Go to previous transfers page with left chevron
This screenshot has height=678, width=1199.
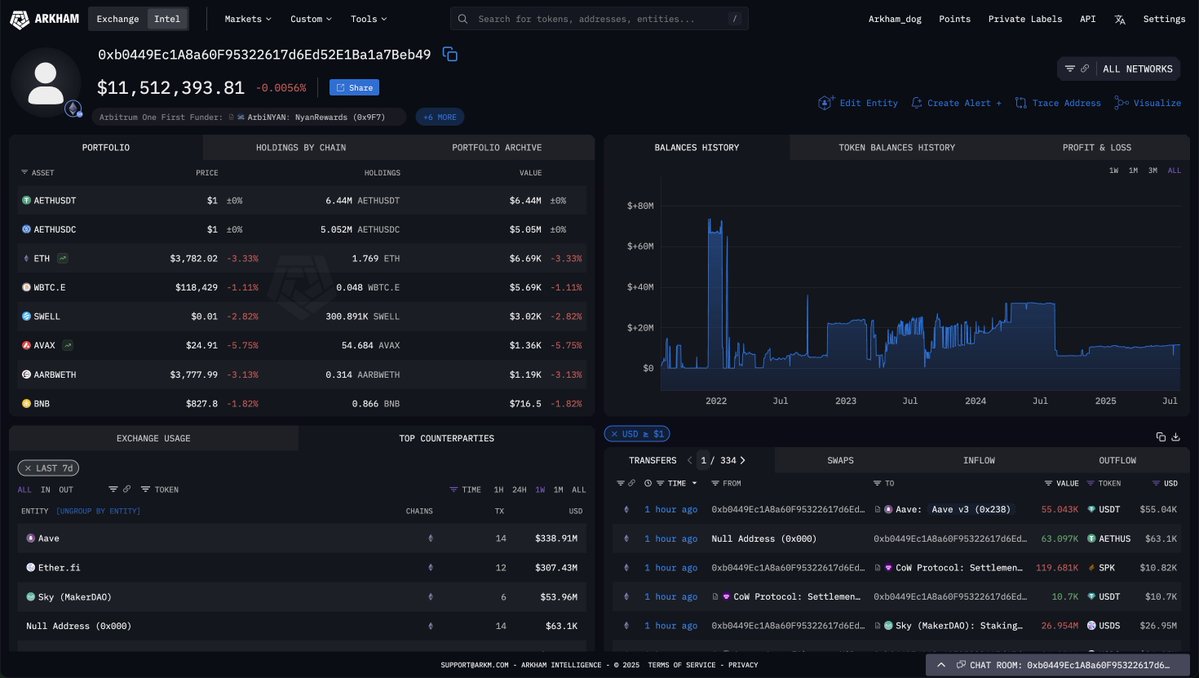click(690, 460)
